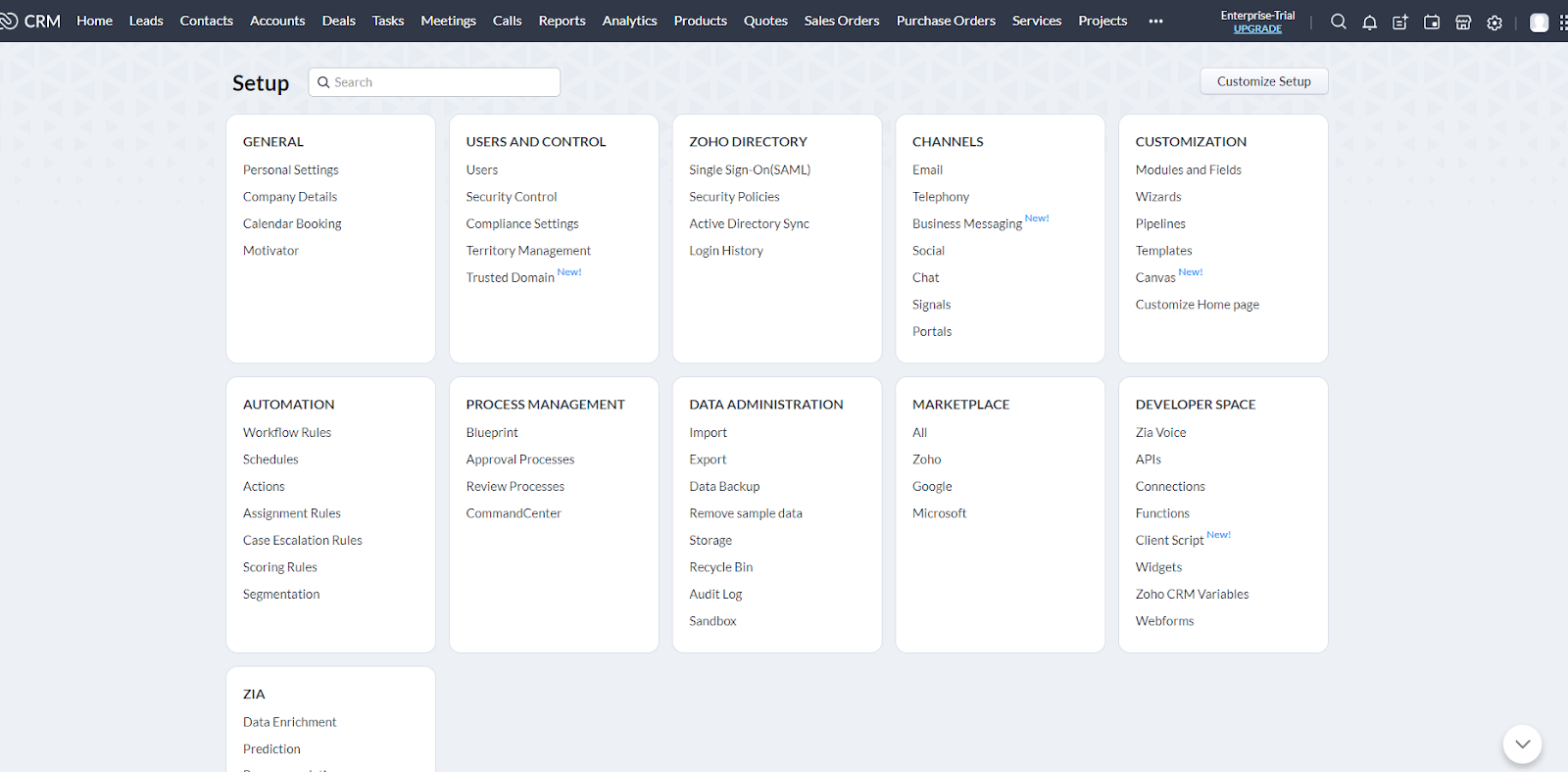Open Single Sign-On(SAML)
The height and width of the screenshot is (772, 1568).
point(750,169)
